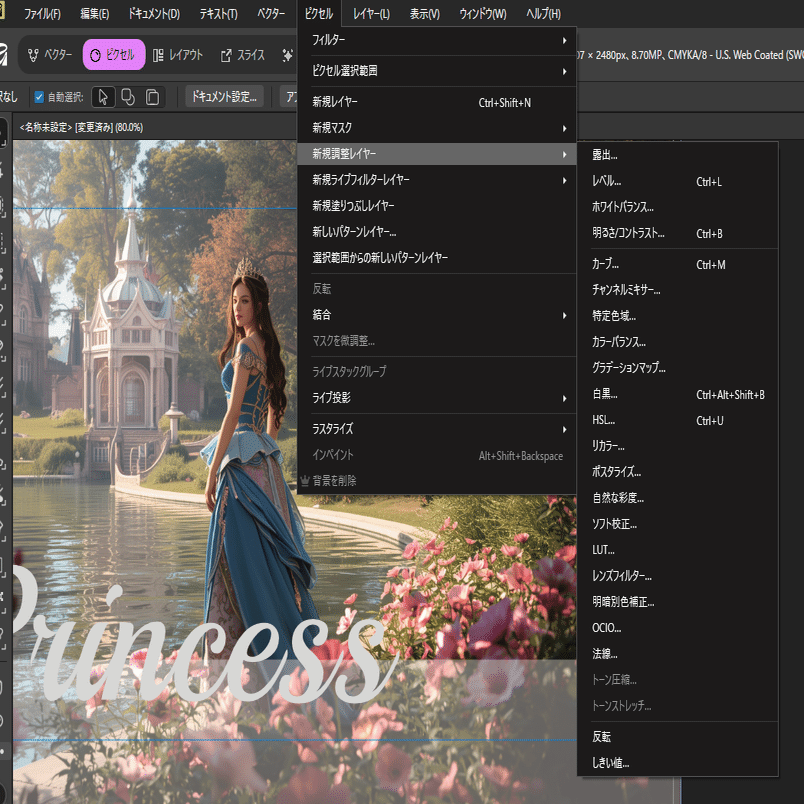
Task: Toggle the 自動選択 checkbox
Action: coord(39,97)
